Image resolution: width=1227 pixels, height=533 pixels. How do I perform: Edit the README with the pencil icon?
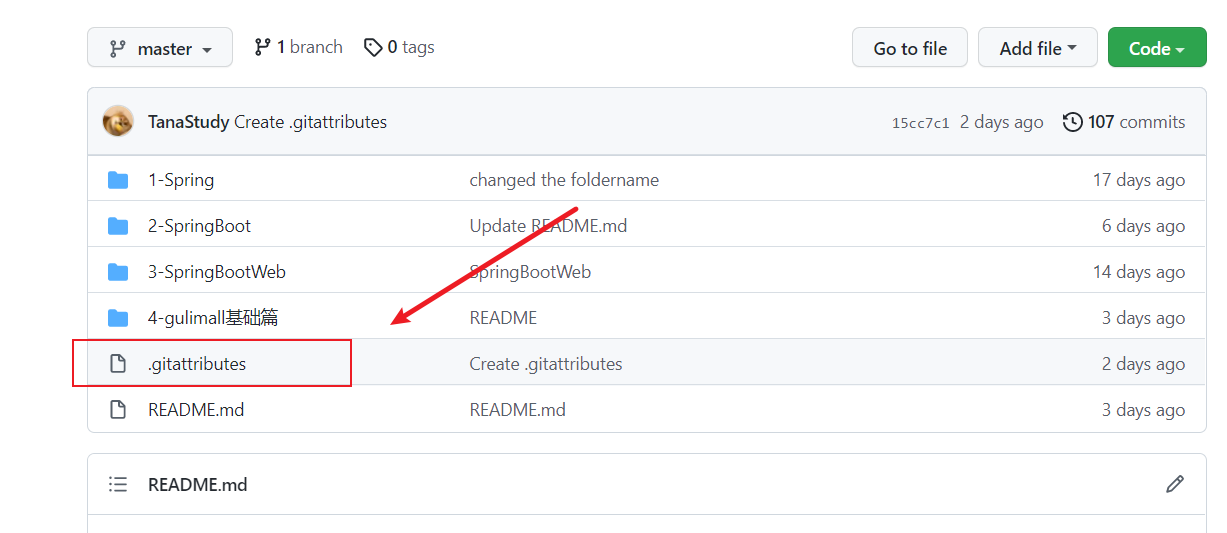(x=1175, y=484)
